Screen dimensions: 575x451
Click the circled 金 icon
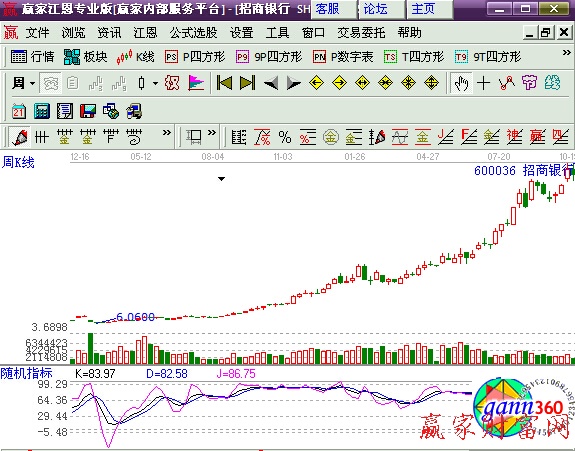pyautogui.click(x=330, y=138)
